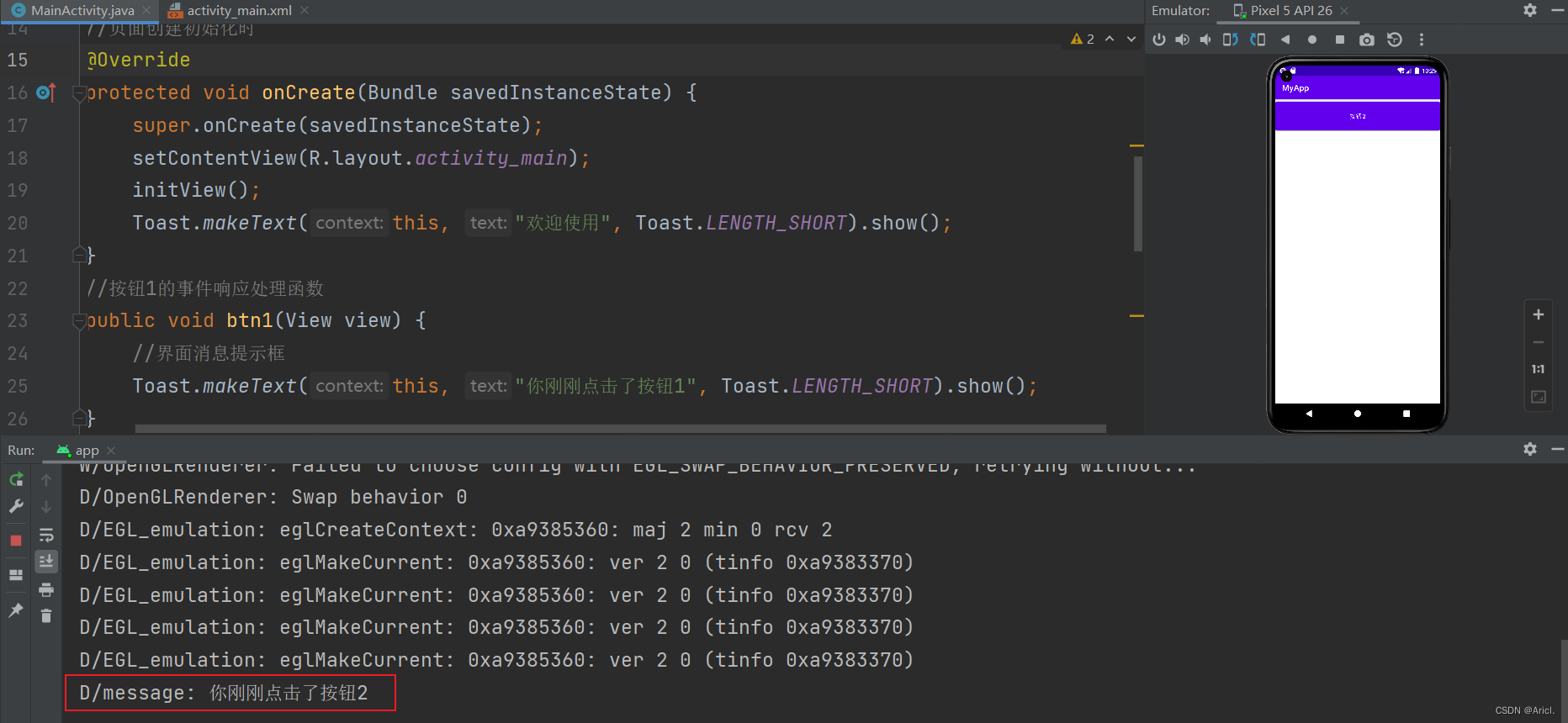
Task: Open run configuration wrench icon
Action: (x=16, y=506)
